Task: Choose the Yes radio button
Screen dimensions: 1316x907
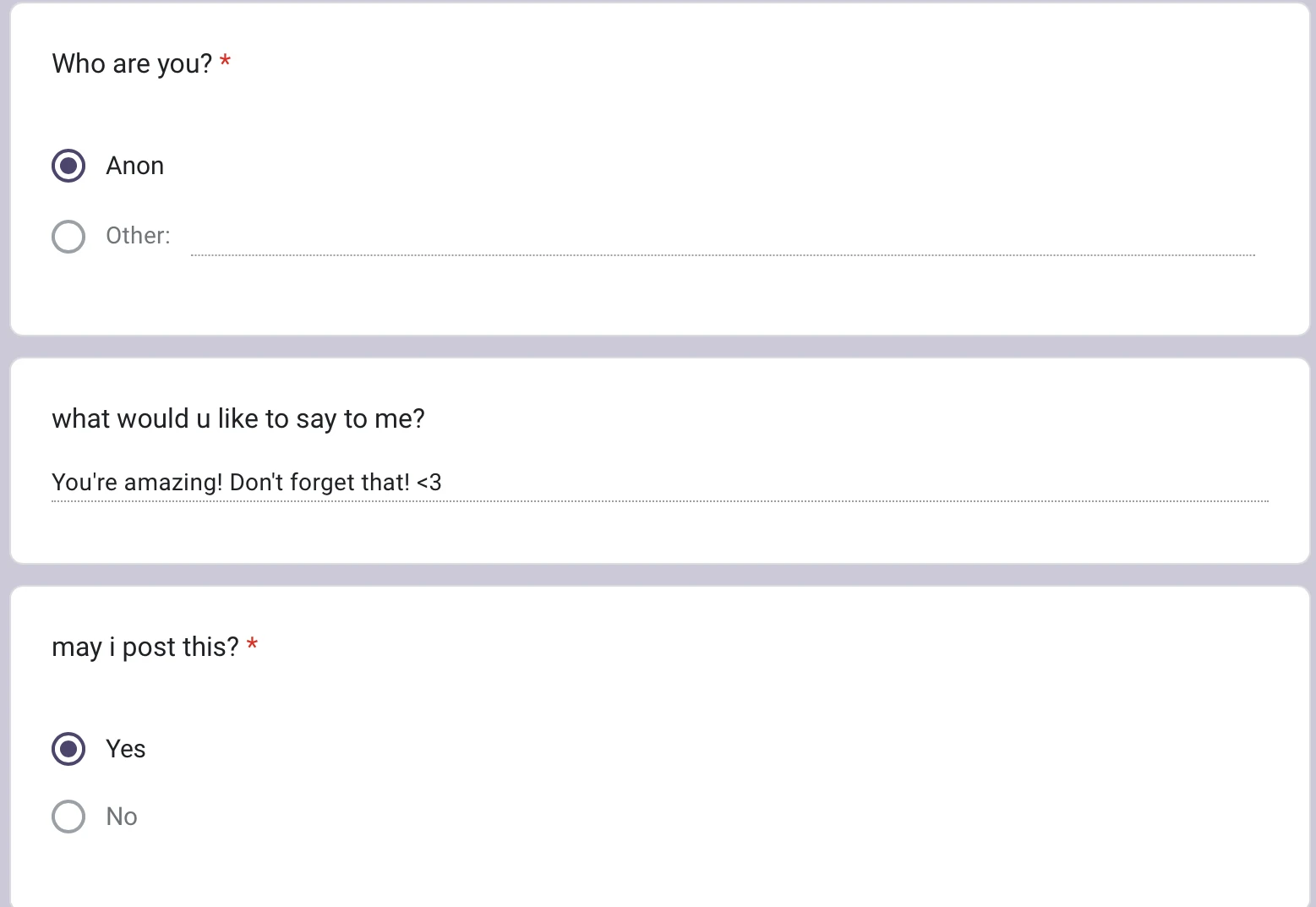Action: (68, 749)
